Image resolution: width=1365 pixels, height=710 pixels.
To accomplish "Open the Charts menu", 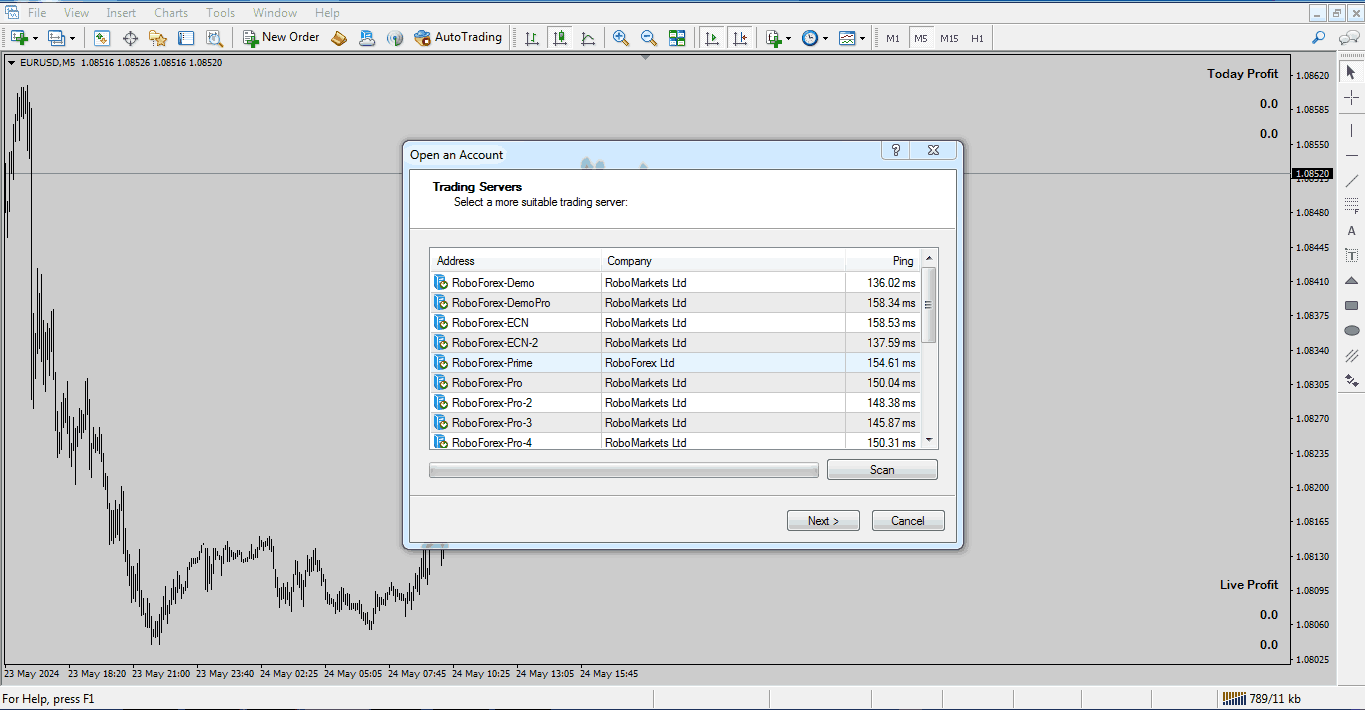I will [x=171, y=13].
